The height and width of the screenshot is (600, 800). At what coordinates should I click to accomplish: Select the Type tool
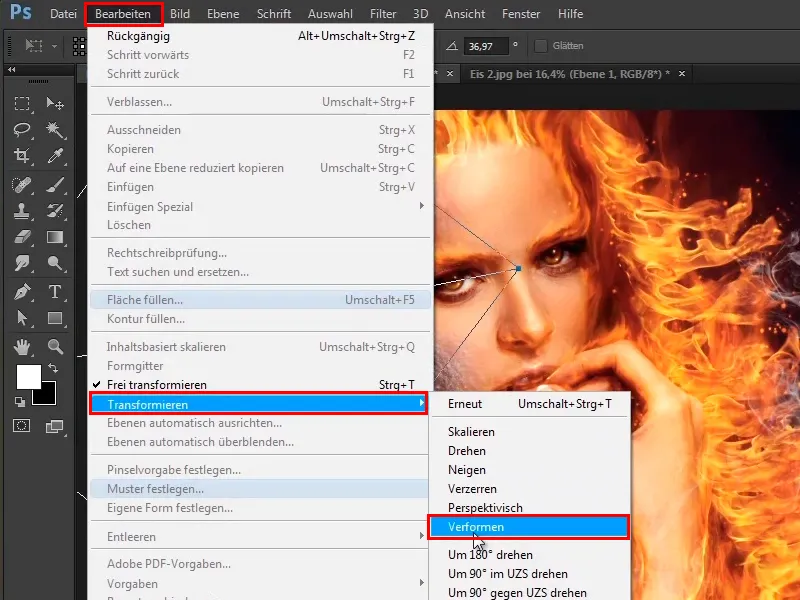(55, 292)
